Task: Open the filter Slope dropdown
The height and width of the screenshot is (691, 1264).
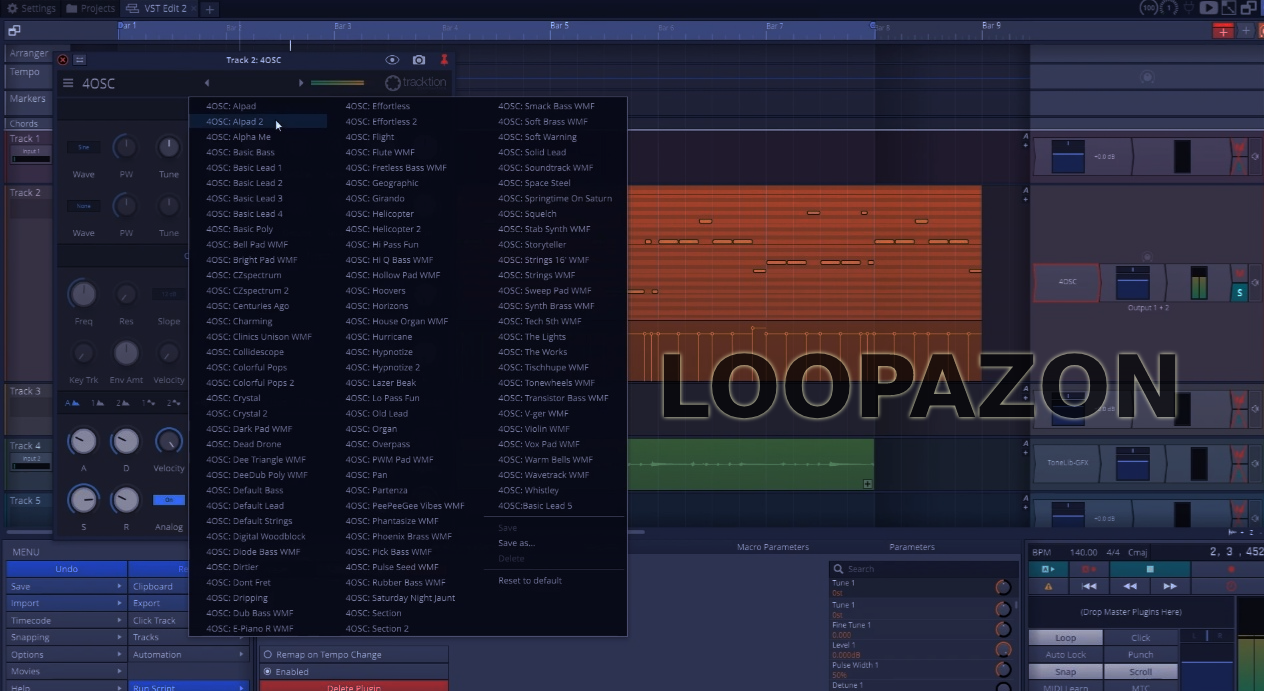Action: coord(169,294)
